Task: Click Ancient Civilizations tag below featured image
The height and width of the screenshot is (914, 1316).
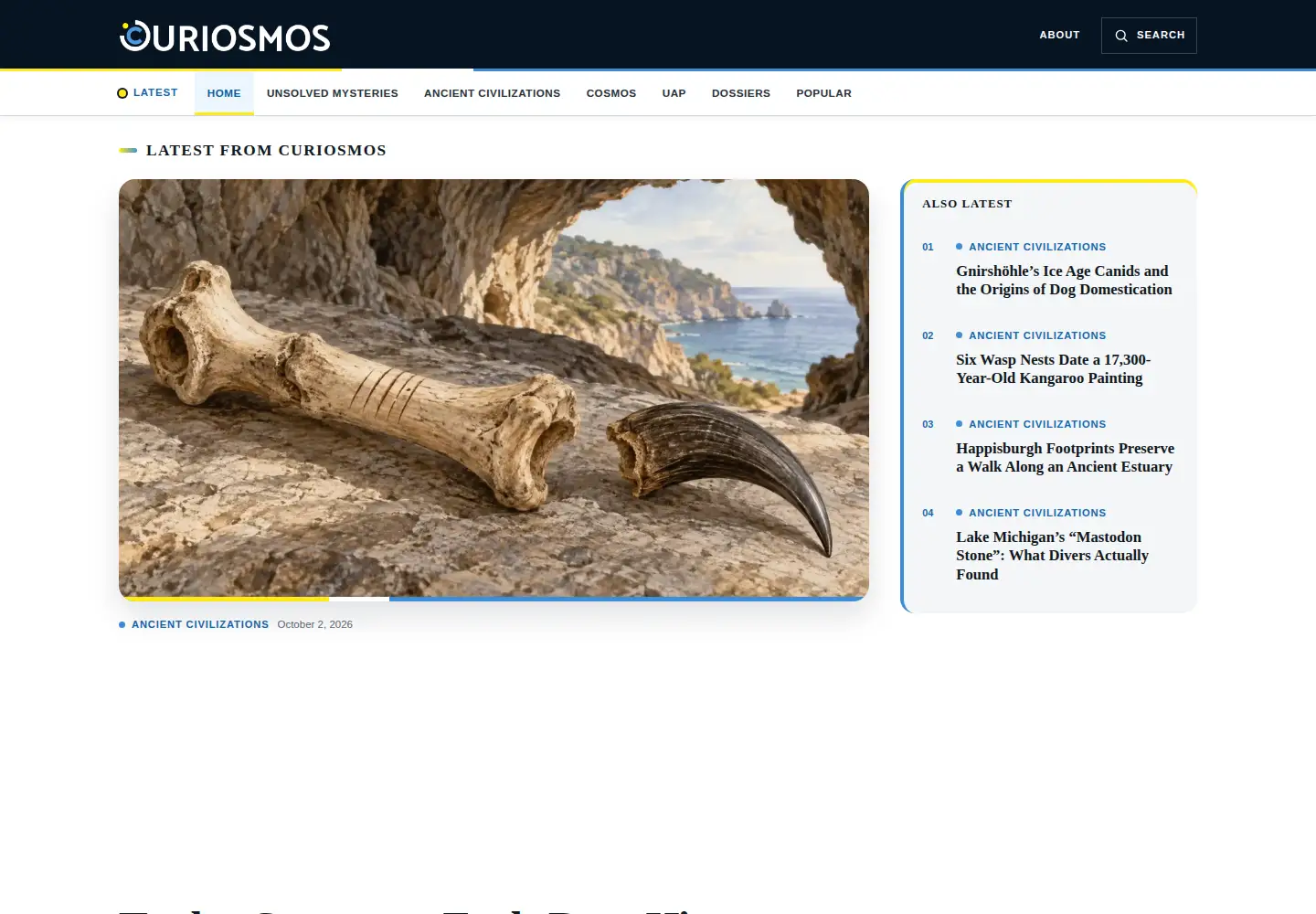Action: [x=200, y=624]
